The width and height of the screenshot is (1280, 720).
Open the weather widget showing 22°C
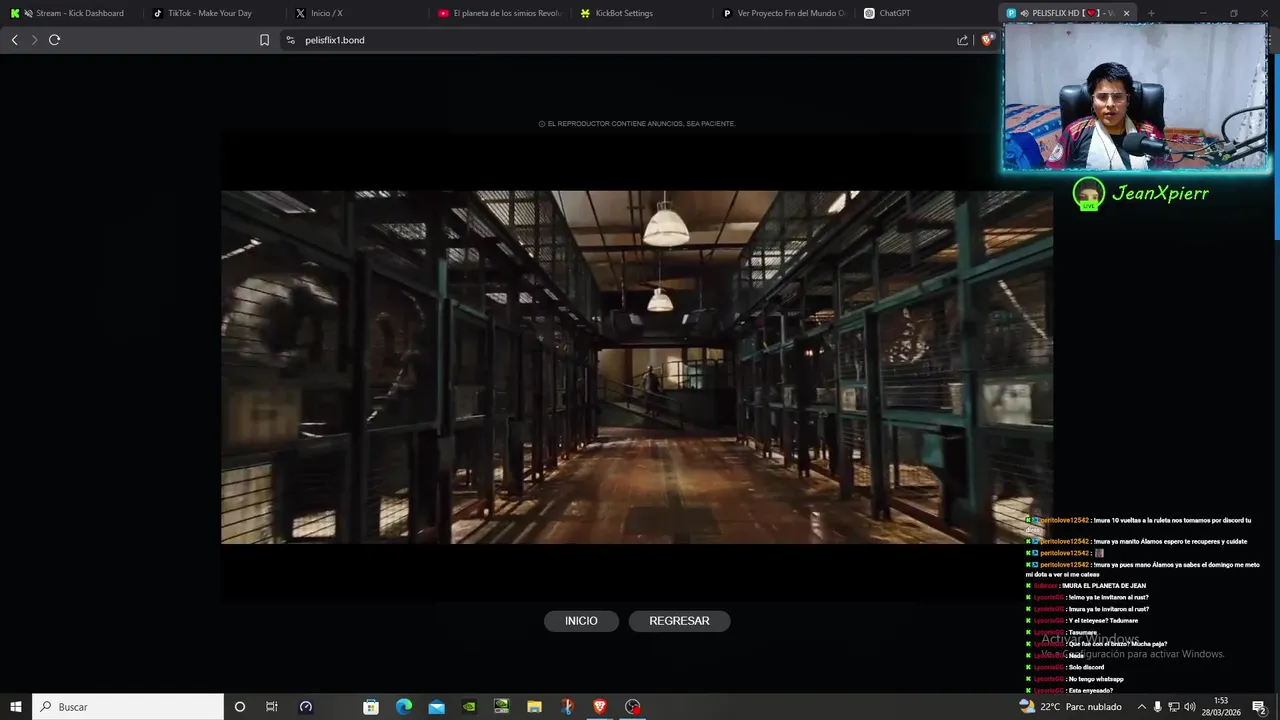click(x=1070, y=707)
